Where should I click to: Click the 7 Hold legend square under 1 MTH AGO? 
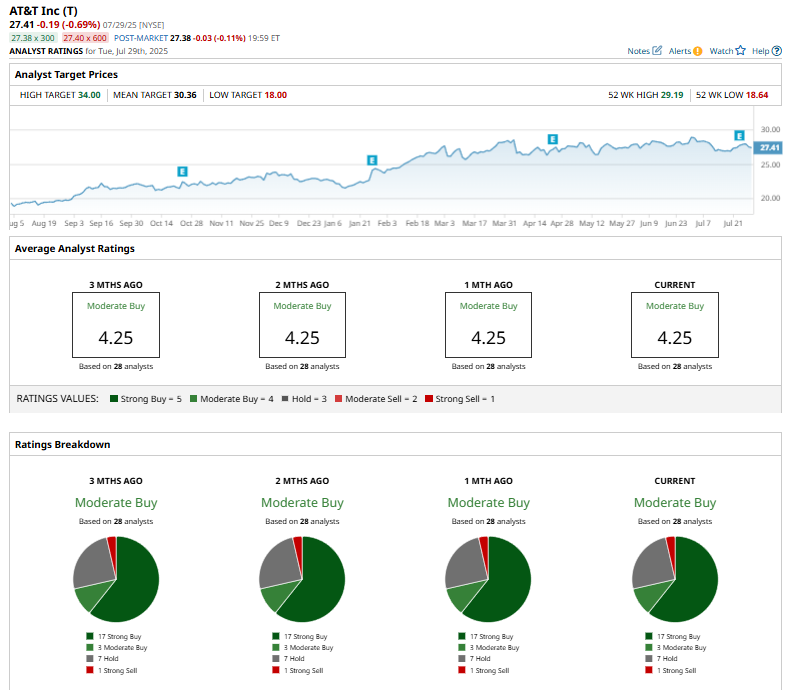pyautogui.click(x=462, y=659)
